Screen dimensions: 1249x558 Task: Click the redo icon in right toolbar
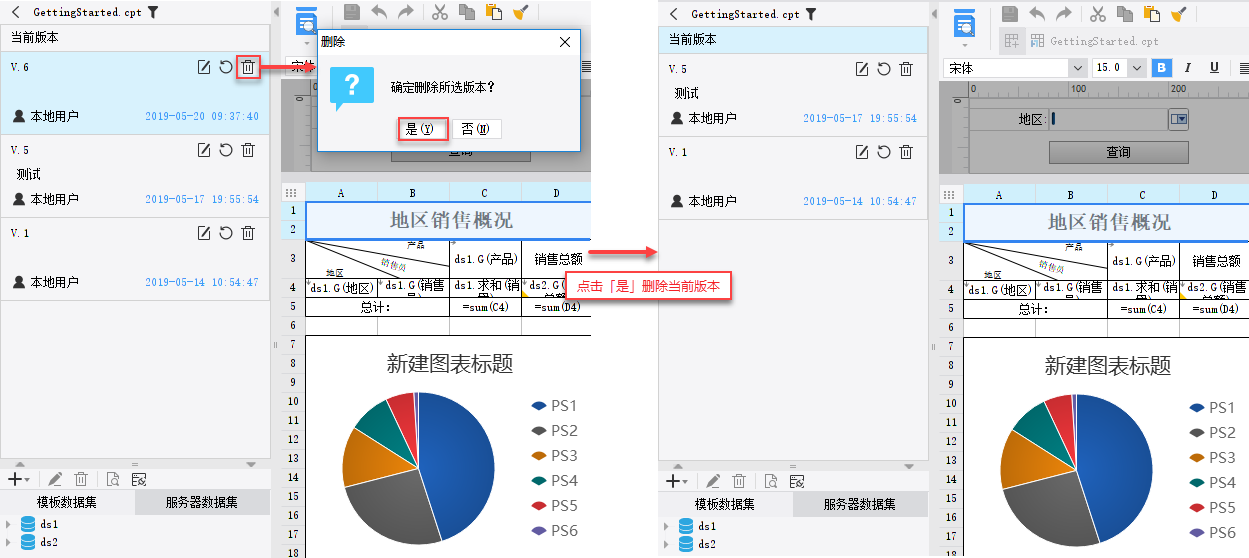click(x=1063, y=14)
